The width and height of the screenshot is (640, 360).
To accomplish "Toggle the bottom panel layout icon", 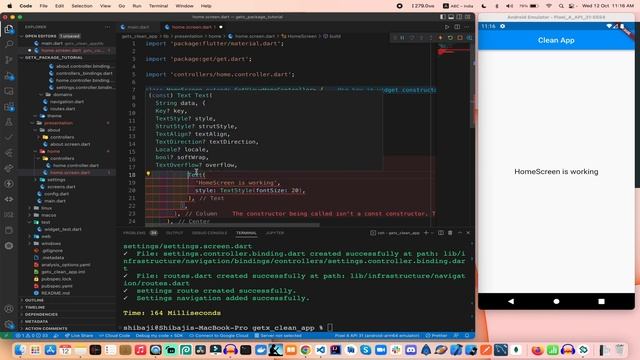I will (451, 17).
